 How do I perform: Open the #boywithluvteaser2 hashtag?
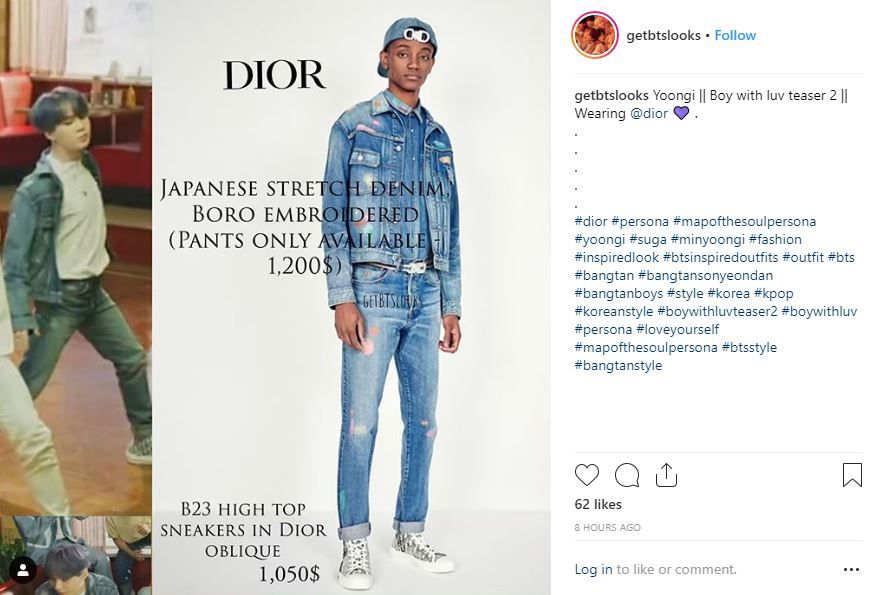tap(717, 311)
